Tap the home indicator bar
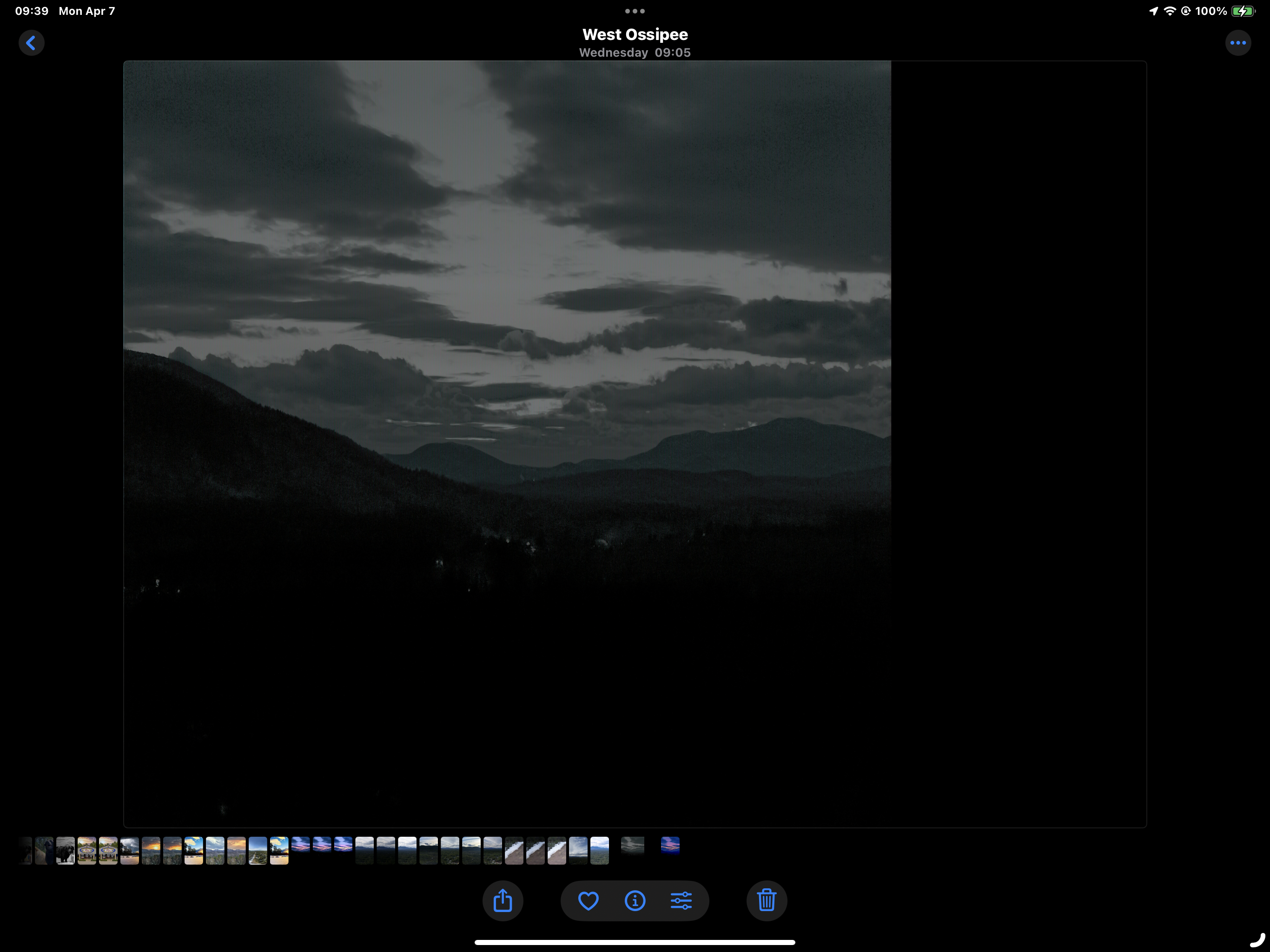Viewport: 1270px width, 952px height. [x=635, y=942]
